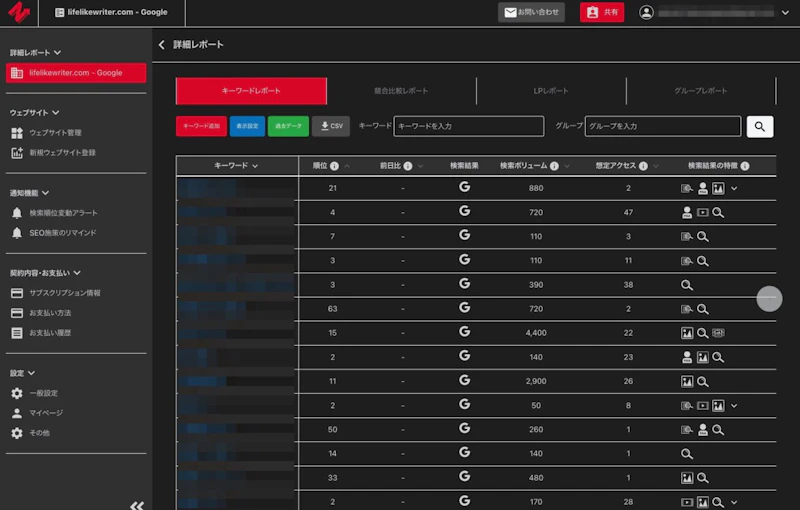Image resolution: width=800 pixels, height=510 pixels.
Task: Click the red 共有 share button
Action: 602,12
